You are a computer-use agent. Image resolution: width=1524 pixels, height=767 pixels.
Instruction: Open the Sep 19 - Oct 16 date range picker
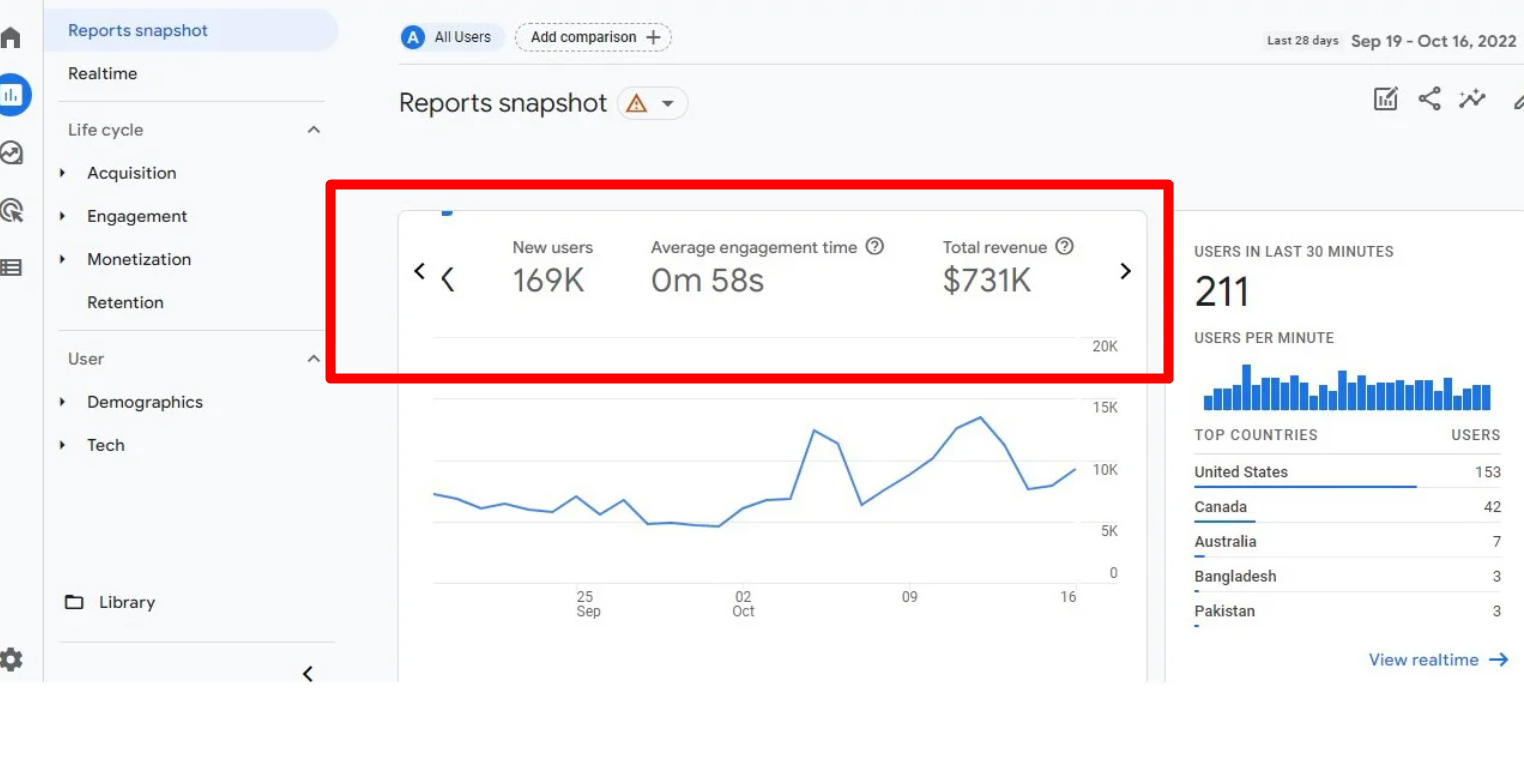pyautogui.click(x=1432, y=41)
